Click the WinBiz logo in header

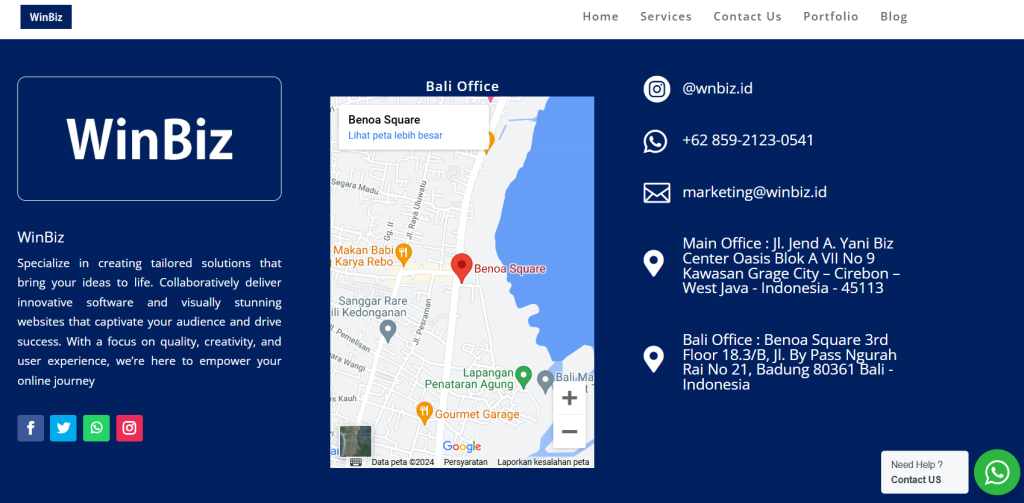click(x=46, y=17)
